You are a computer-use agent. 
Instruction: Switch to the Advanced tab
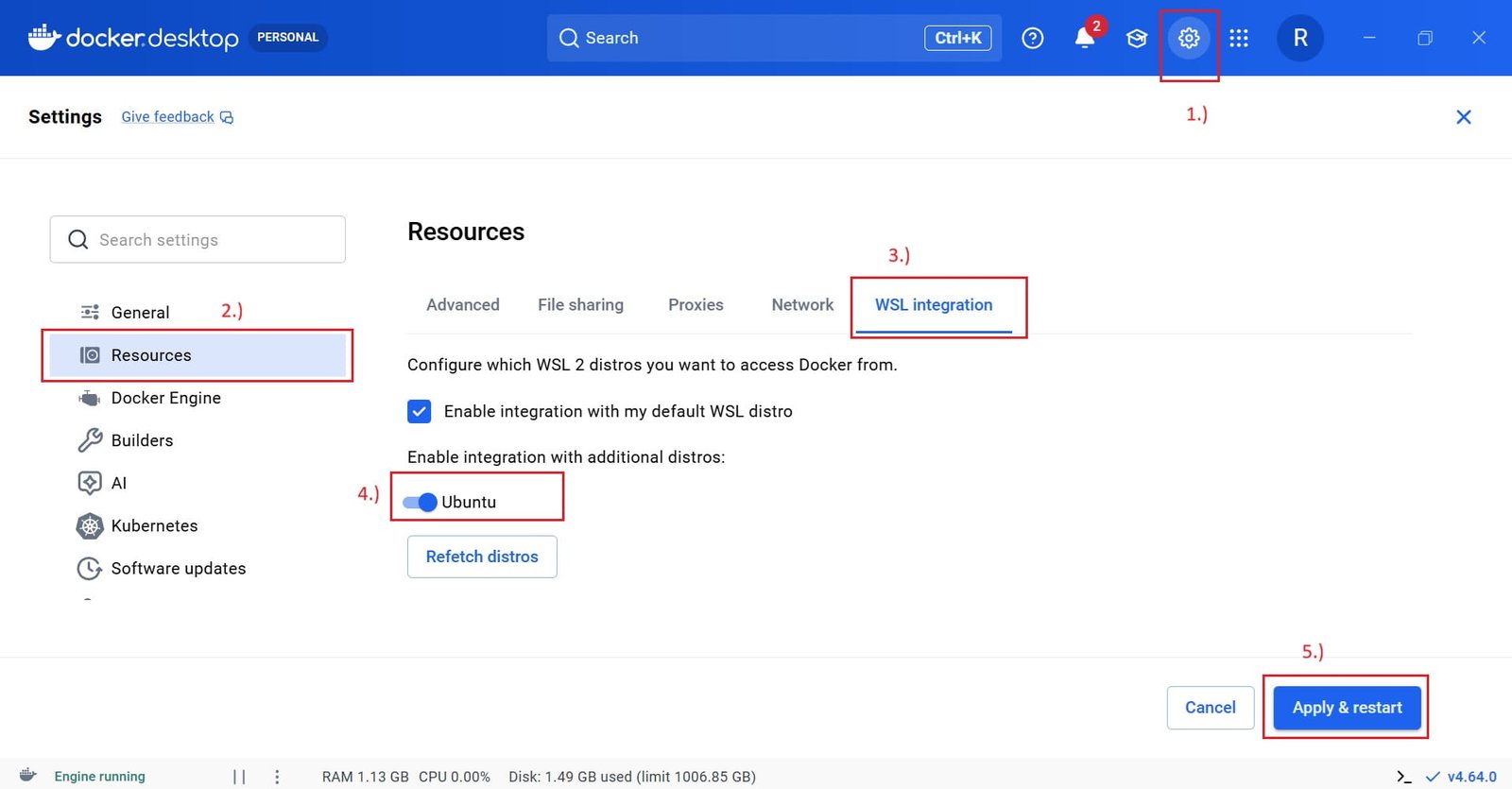pos(463,305)
